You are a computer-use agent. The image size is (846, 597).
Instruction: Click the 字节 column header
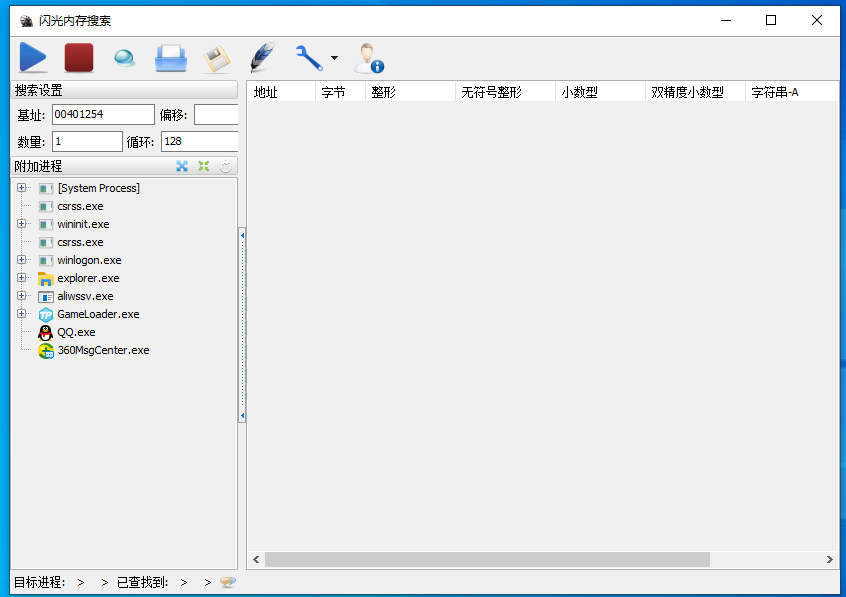(x=340, y=92)
